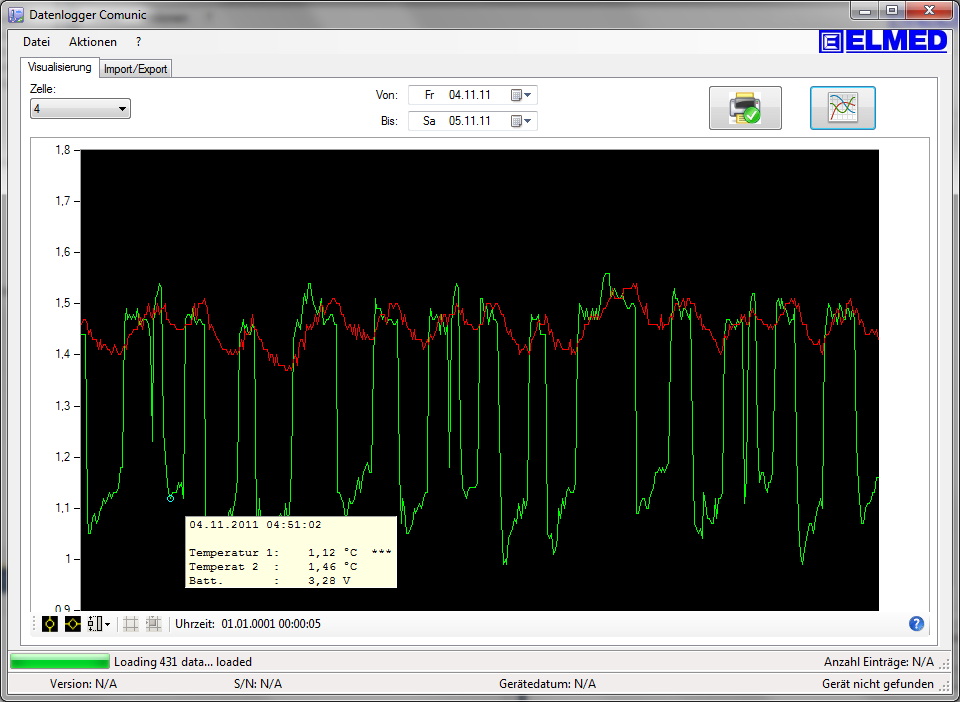960x702 pixels.
Task: Click the print button with green checkmark
Action: [745, 108]
